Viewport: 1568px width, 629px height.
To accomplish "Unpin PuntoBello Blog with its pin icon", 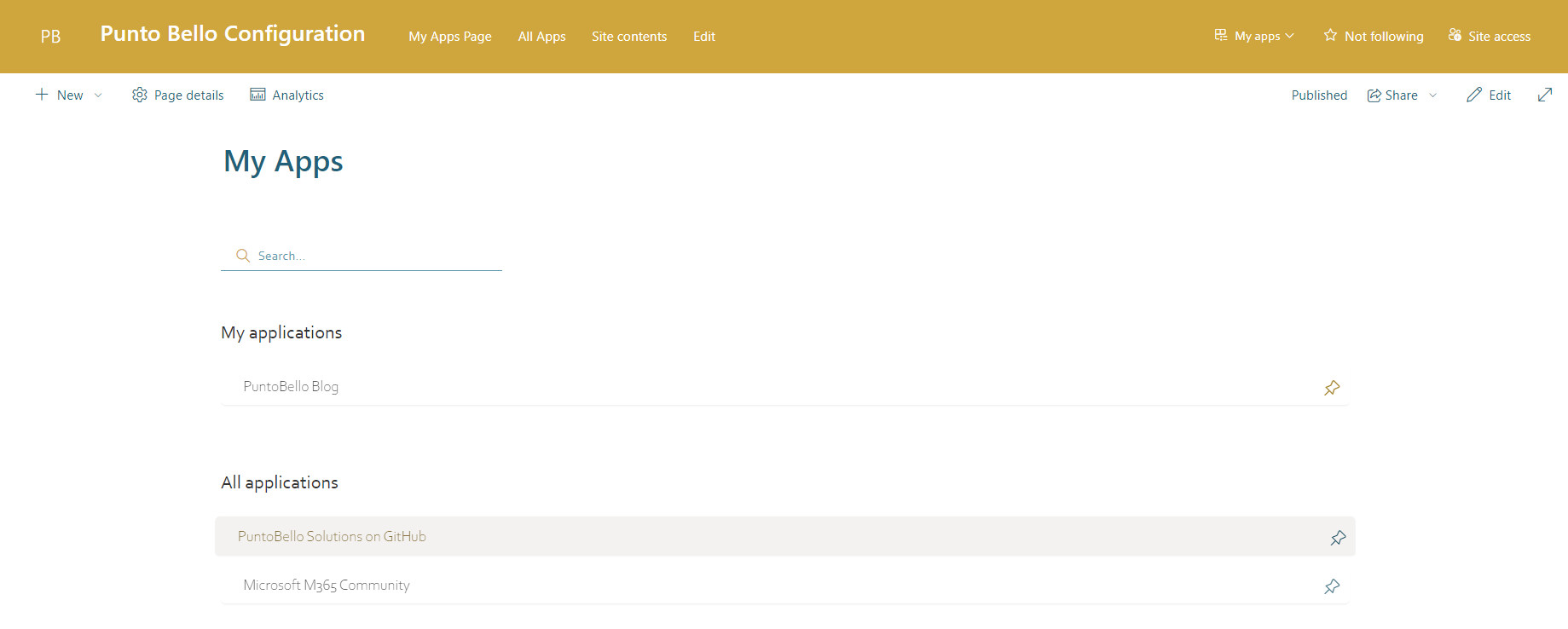I will point(1332,388).
